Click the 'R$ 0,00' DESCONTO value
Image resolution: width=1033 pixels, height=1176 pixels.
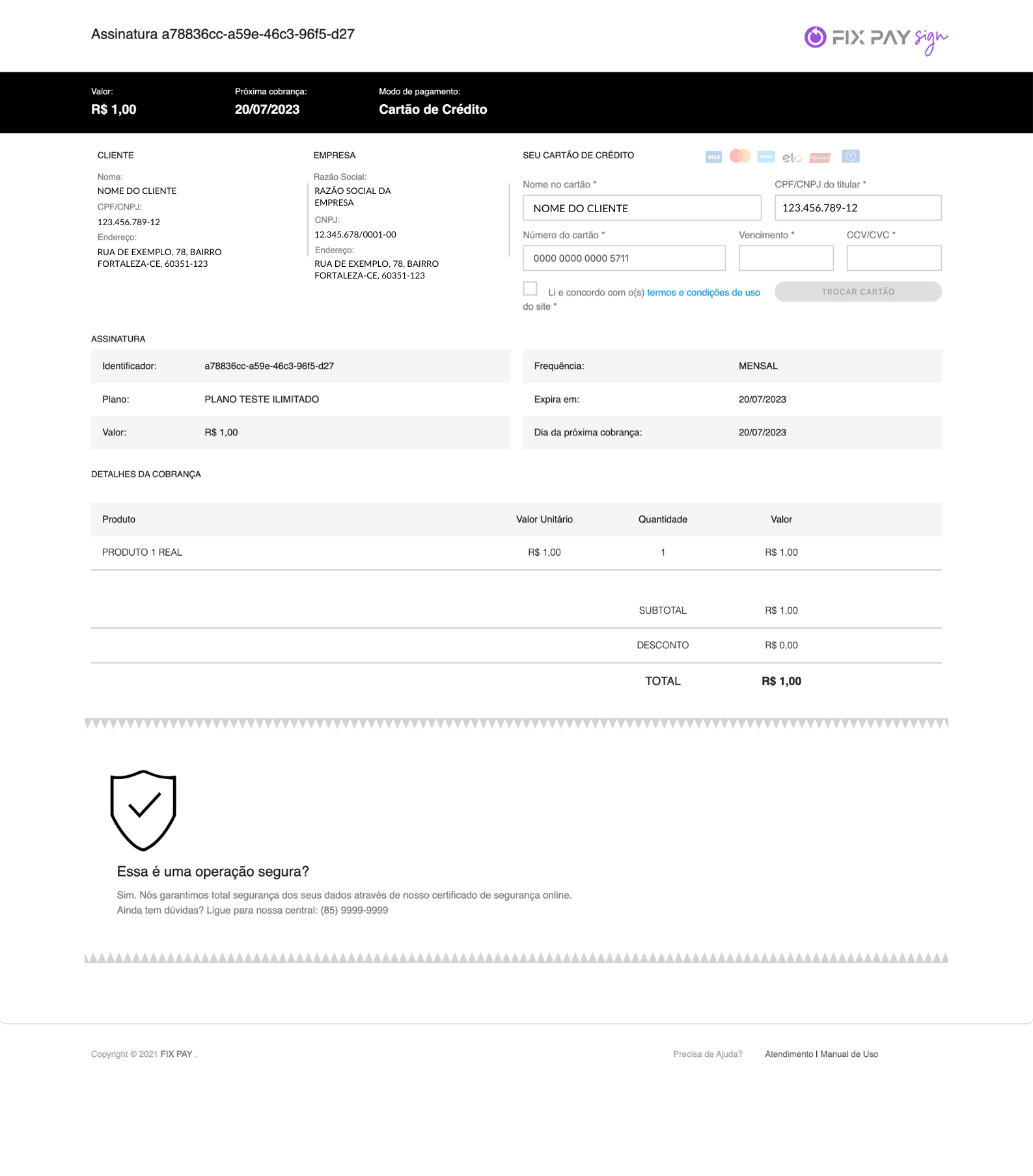[781, 646]
